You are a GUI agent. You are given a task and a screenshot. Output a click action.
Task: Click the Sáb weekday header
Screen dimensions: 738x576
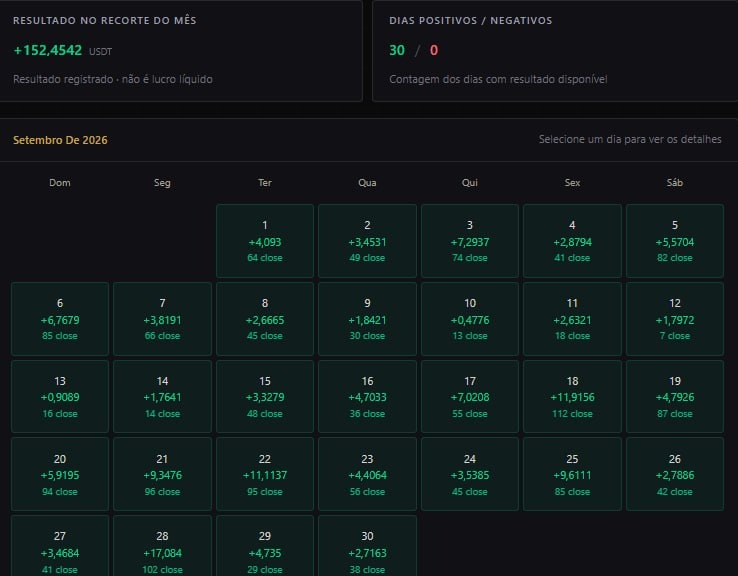click(x=675, y=183)
